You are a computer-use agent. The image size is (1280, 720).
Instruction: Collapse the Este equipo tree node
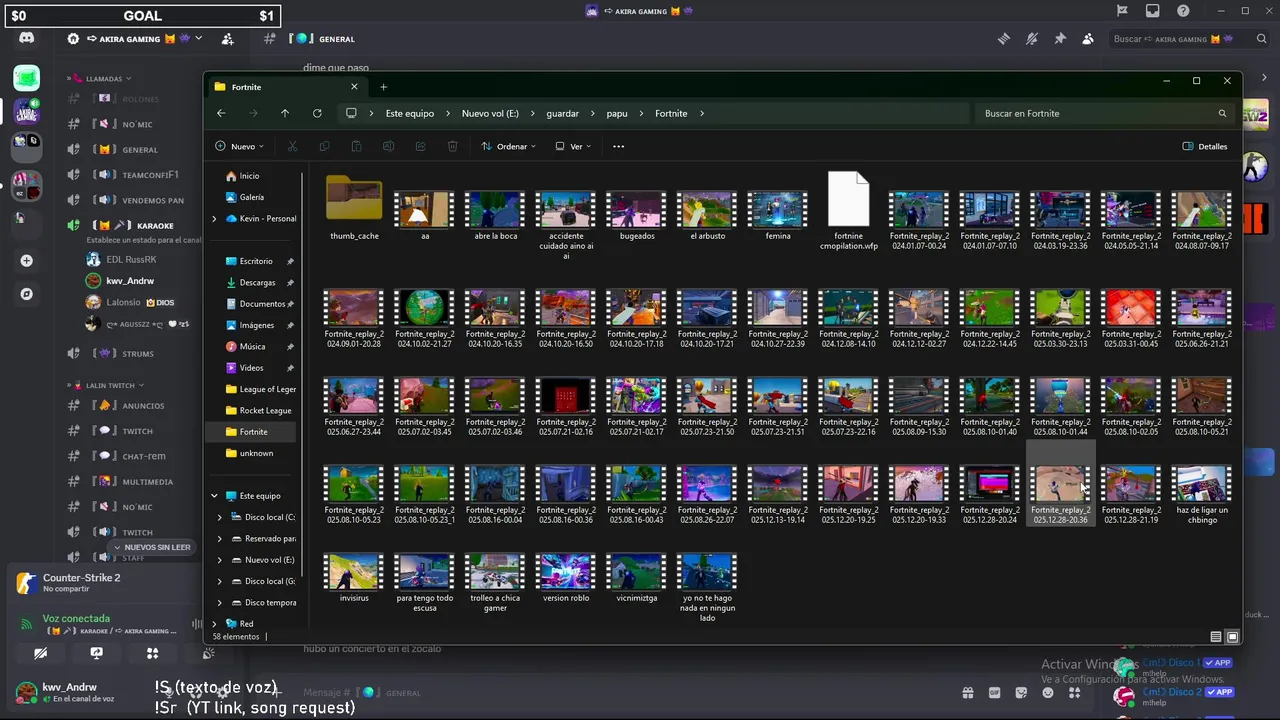pos(214,496)
